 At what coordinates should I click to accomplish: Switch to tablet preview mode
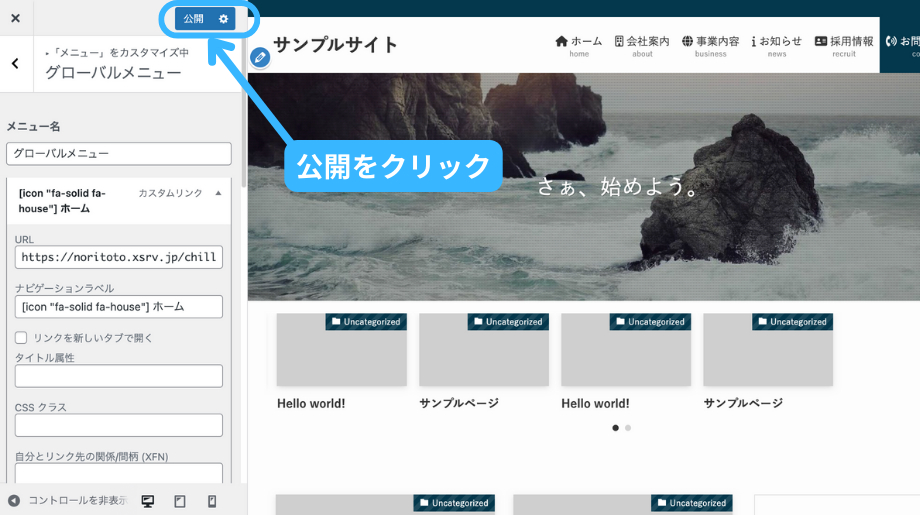tap(180, 501)
